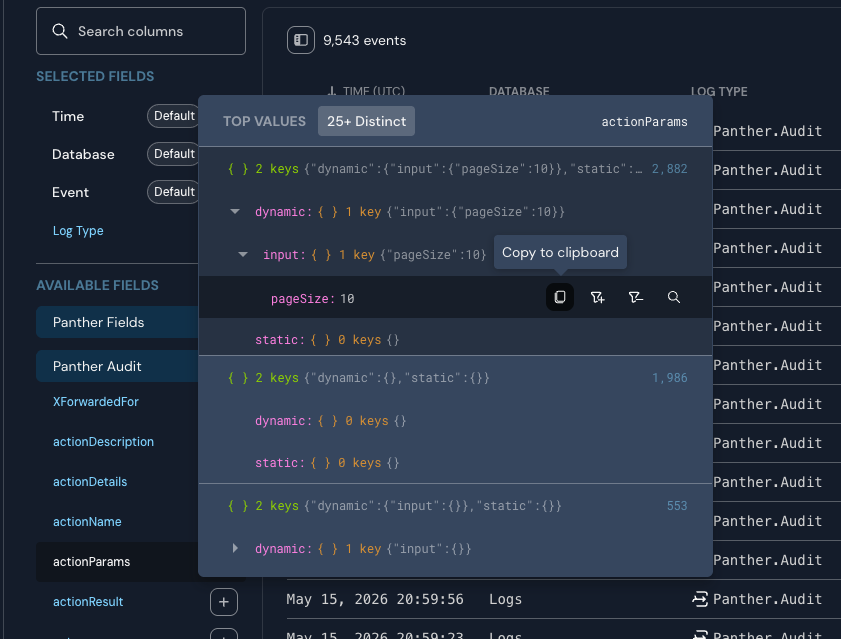The width and height of the screenshot is (841, 639).
Task: Focus the Search columns input
Action: click(x=141, y=31)
